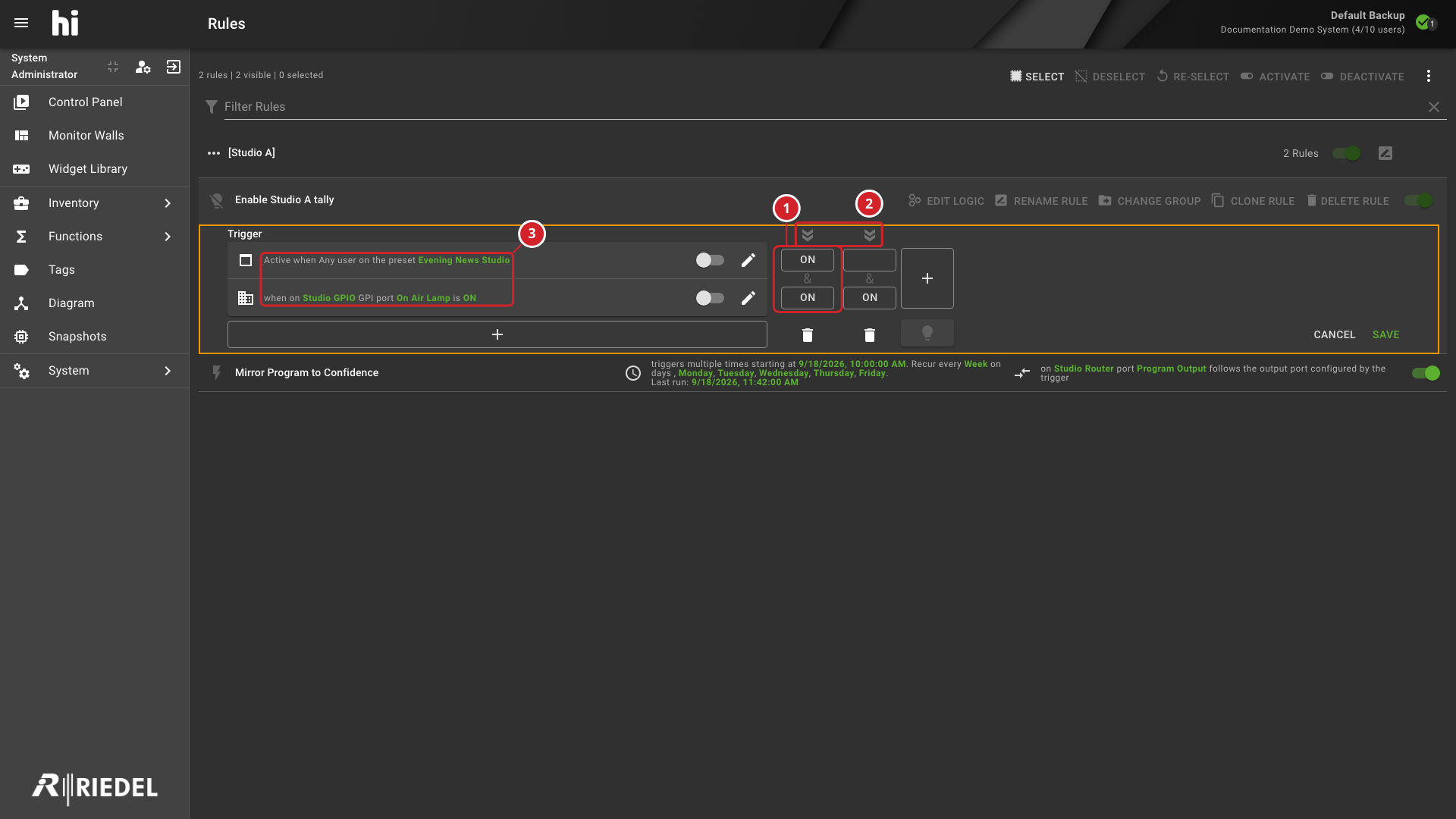Click the lightbulb test button

point(927,333)
